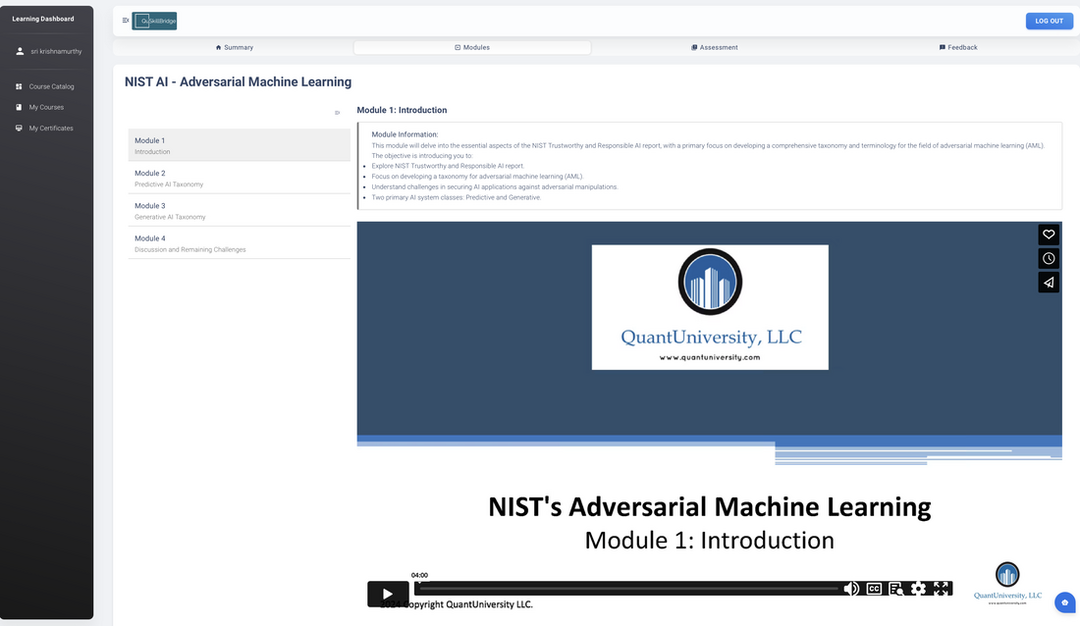Open the Feedback tab
The height and width of the screenshot is (626, 1080).
coord(958,47)
